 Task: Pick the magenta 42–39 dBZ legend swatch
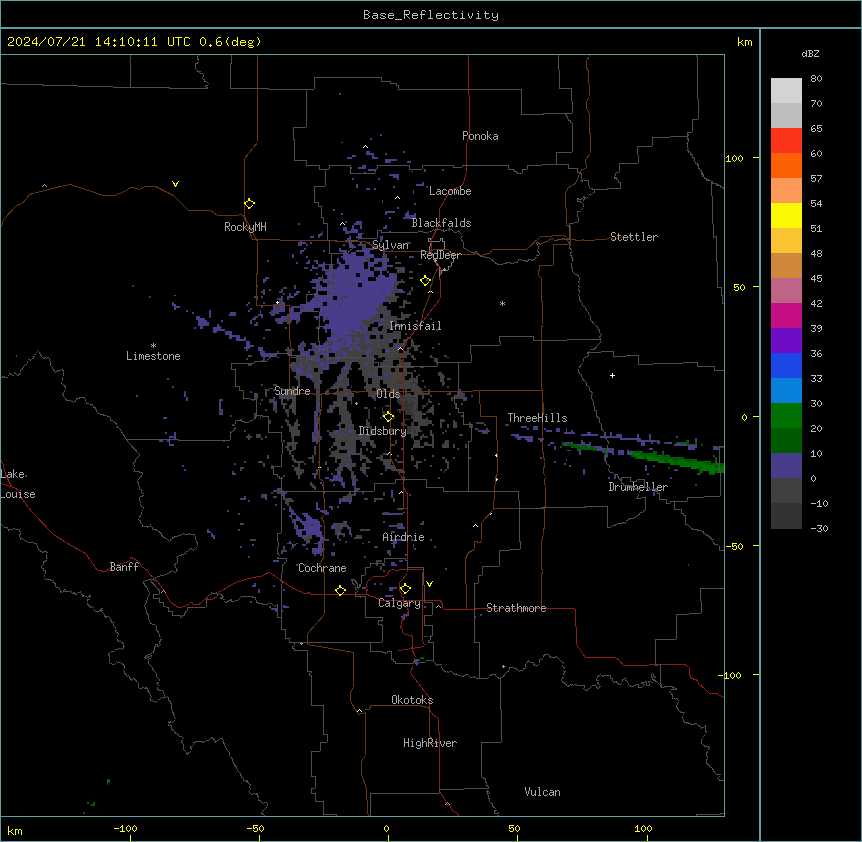click(x=786, y=315)
